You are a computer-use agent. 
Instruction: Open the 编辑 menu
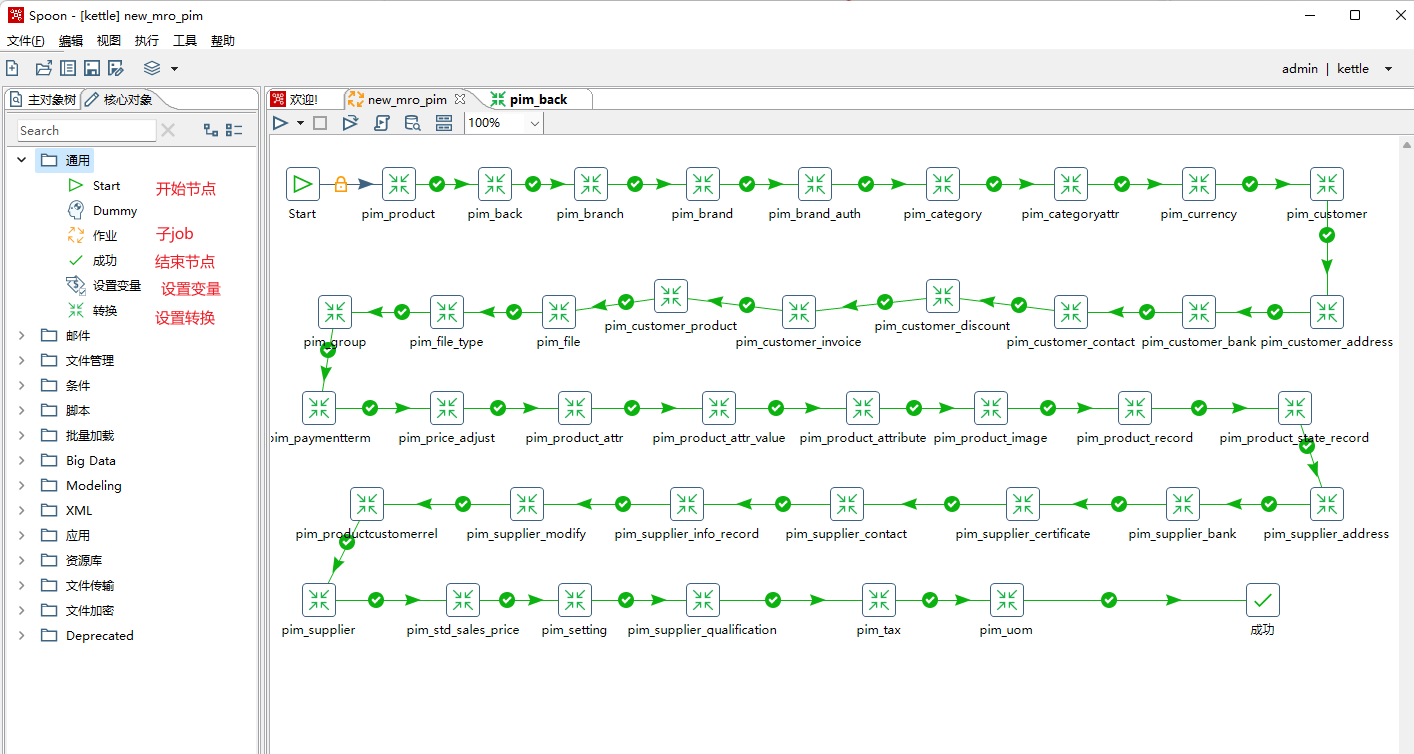pyautogui.click(x=71, y=41)
